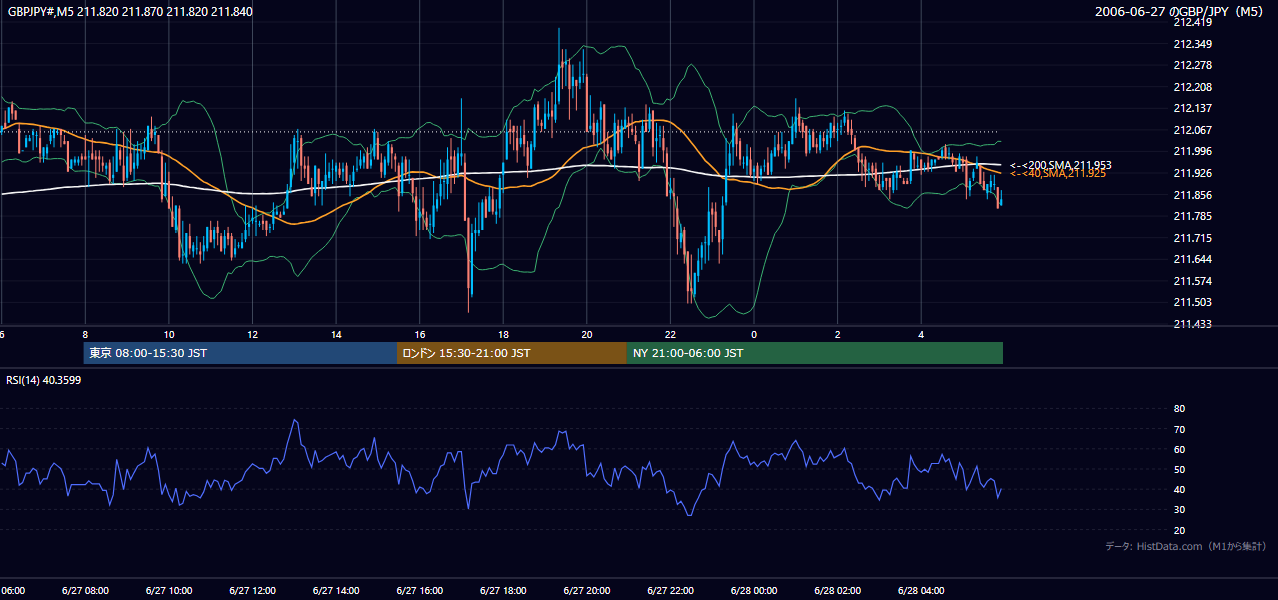Click price axis label 211.856
Screen dimensions: 1278x600
(1193, 195)
